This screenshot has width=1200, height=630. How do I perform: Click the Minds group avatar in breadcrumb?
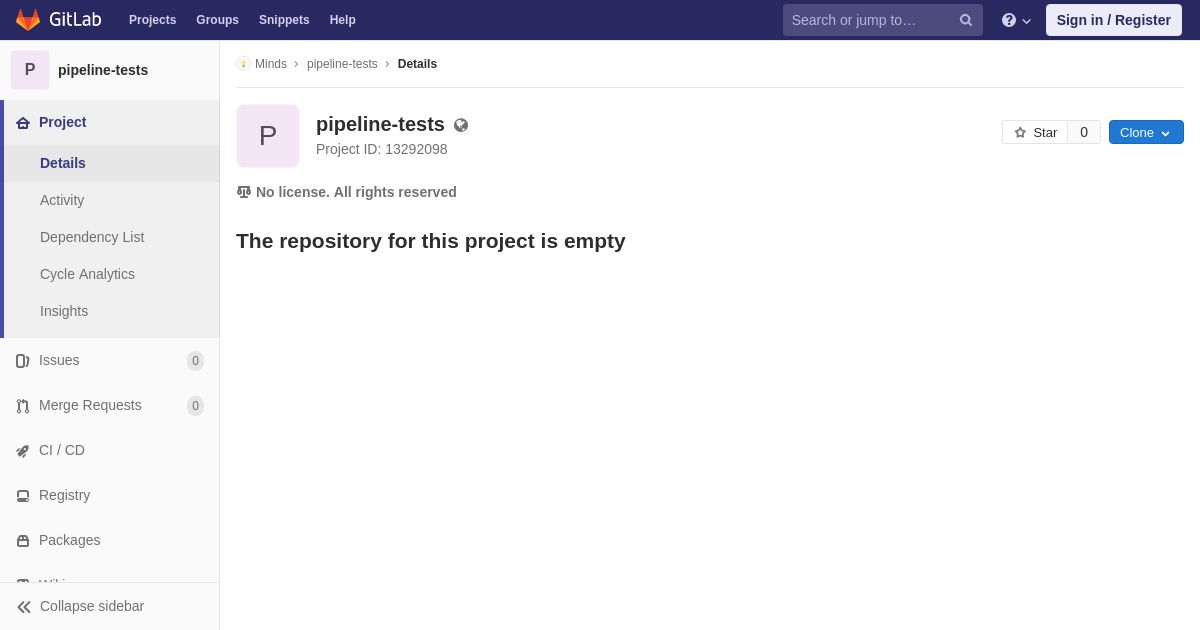coord(243,64)
